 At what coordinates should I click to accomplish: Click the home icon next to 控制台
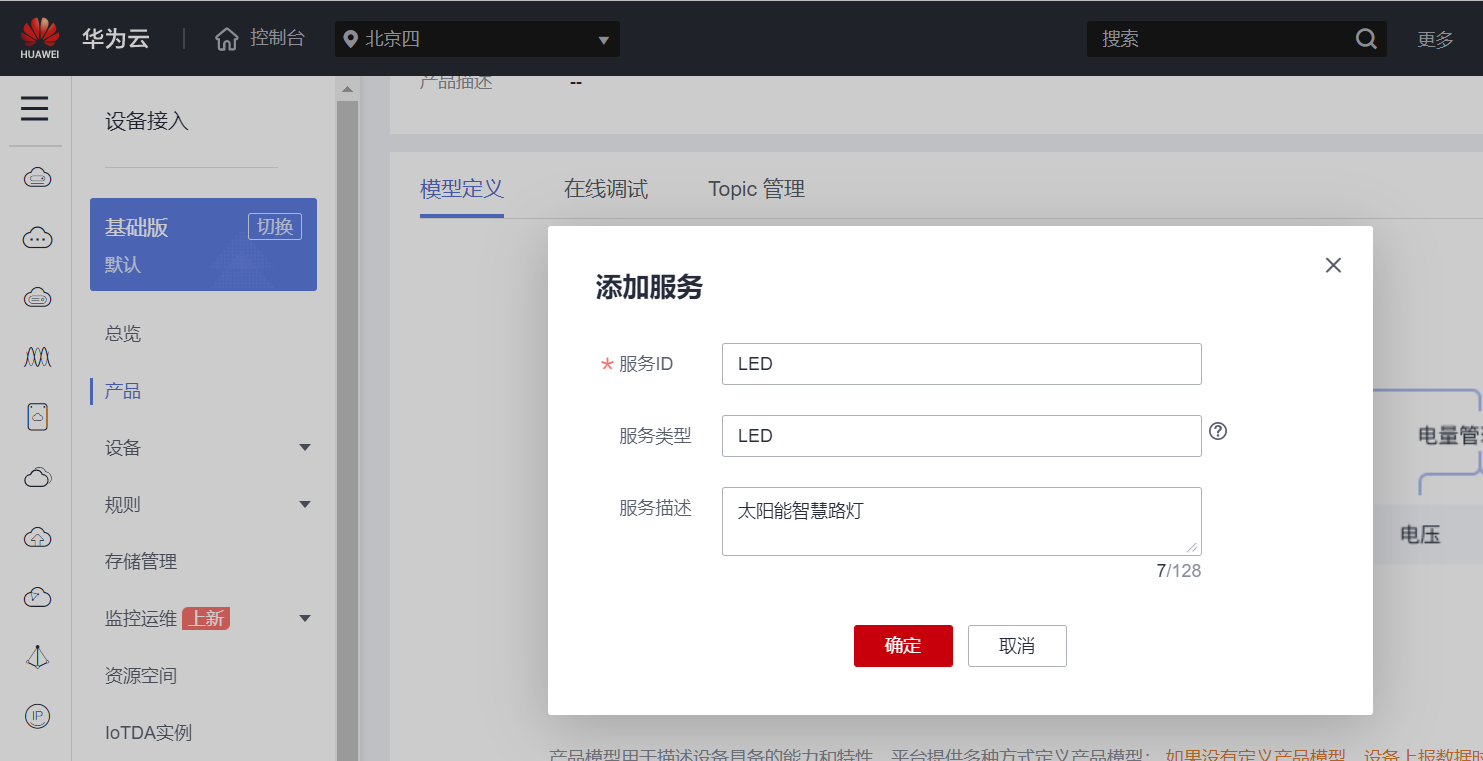[x=227, y=39]
